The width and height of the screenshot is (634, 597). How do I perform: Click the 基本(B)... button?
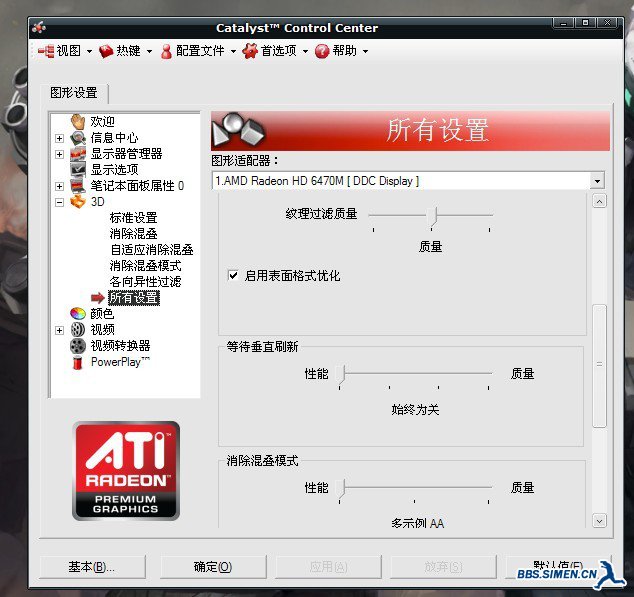[92, 567]
